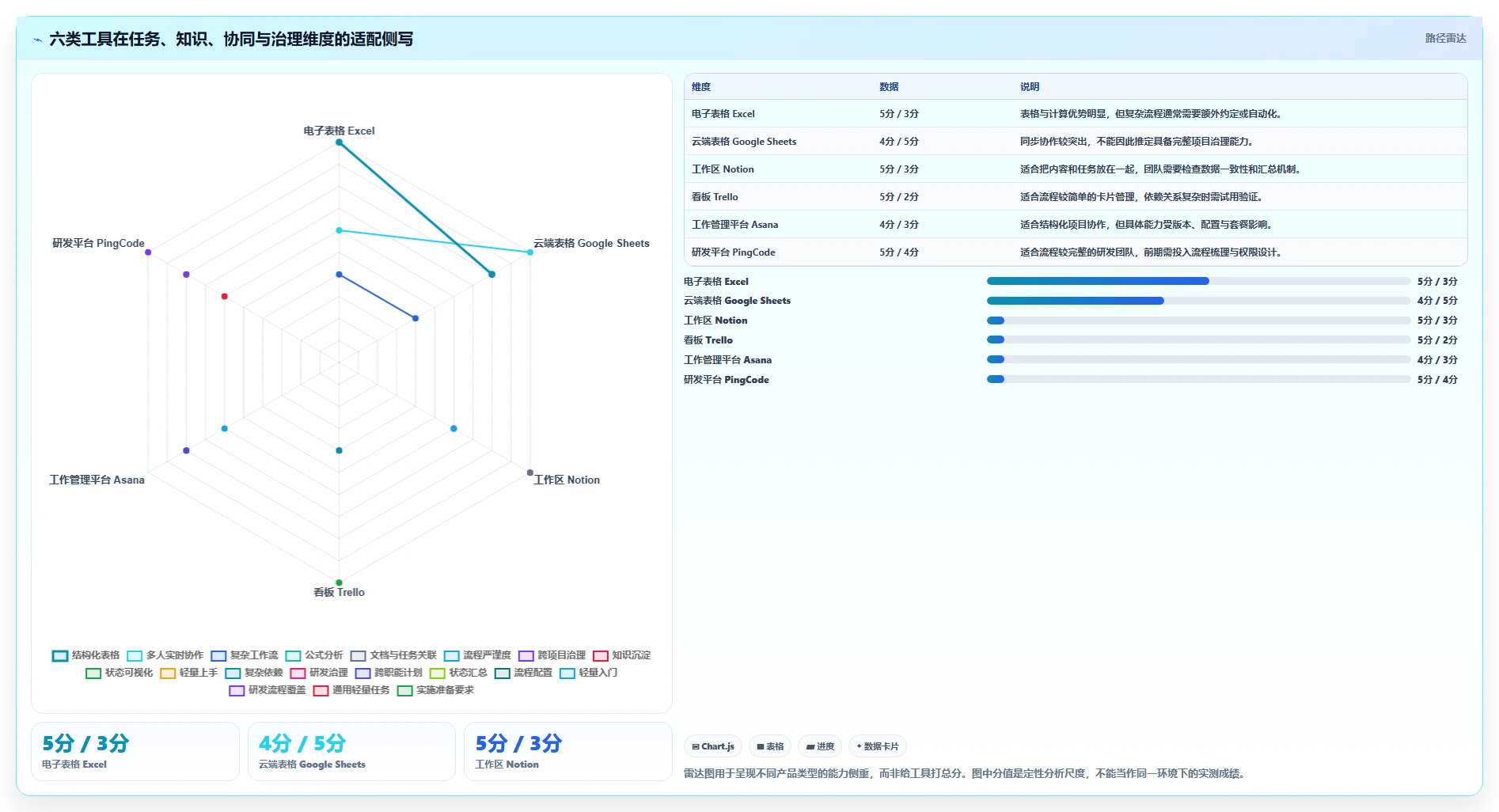Image resolution: width=1499 pixels, height=812 pixels.
Task: Click the 电子表格 Excel radar axis label
Action: coord(339,131)
